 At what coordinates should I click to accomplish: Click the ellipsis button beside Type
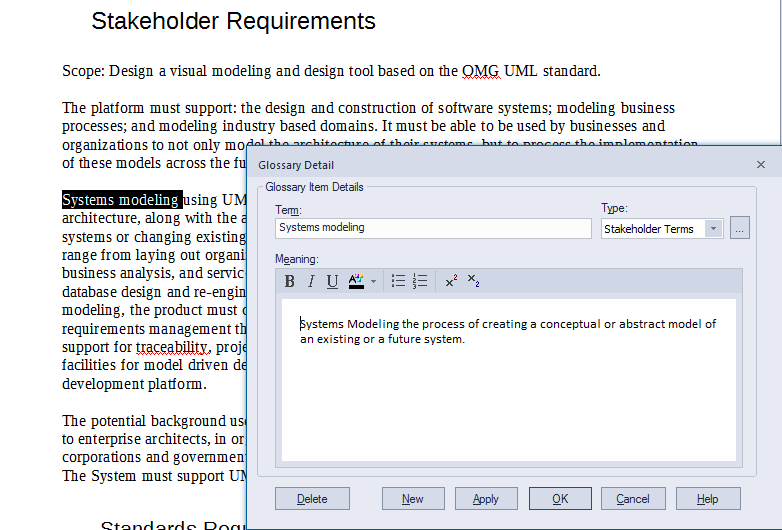coord(740,228)
